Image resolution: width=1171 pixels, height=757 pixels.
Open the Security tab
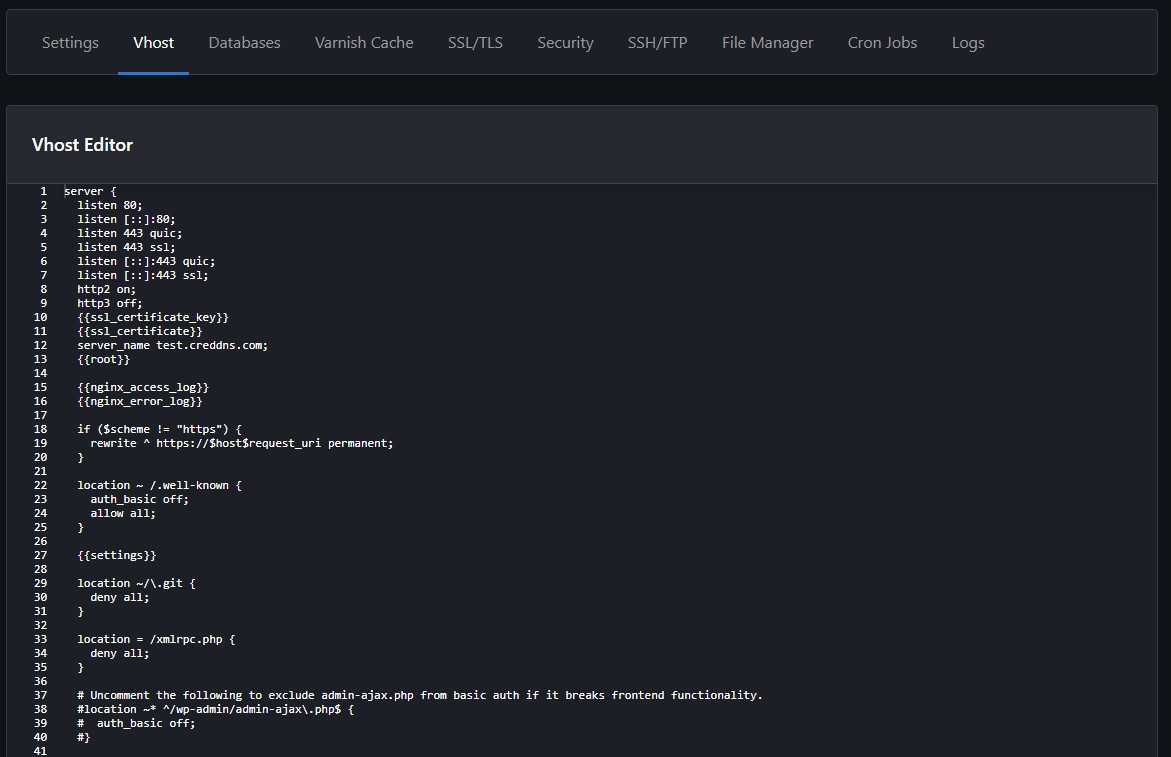click(565, 43)
